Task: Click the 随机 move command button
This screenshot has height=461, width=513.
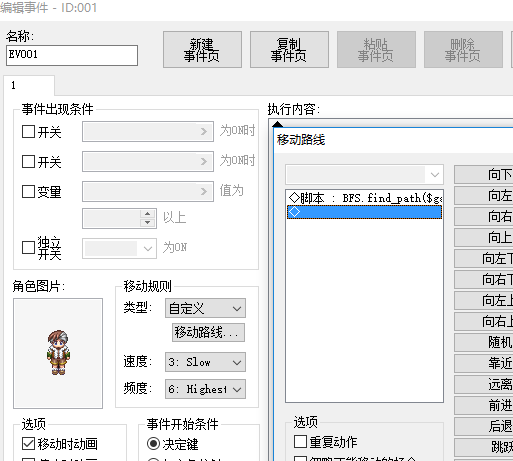Action: pyautogui.click(x=484, y=343)
